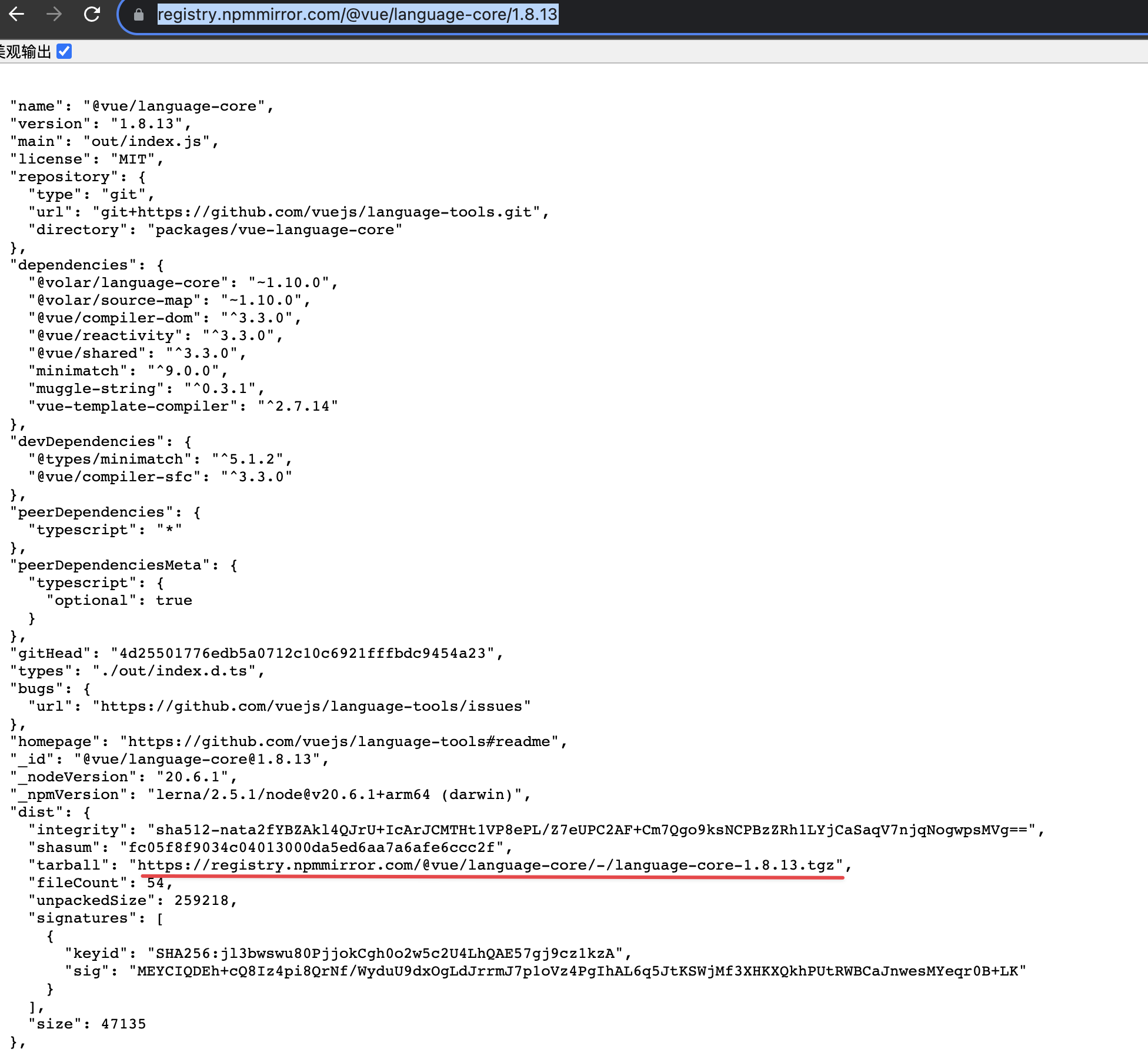Click the SHA256 keyid value
The width and height of the screenshot is (1148, 1052).
(x=385, y=954)
